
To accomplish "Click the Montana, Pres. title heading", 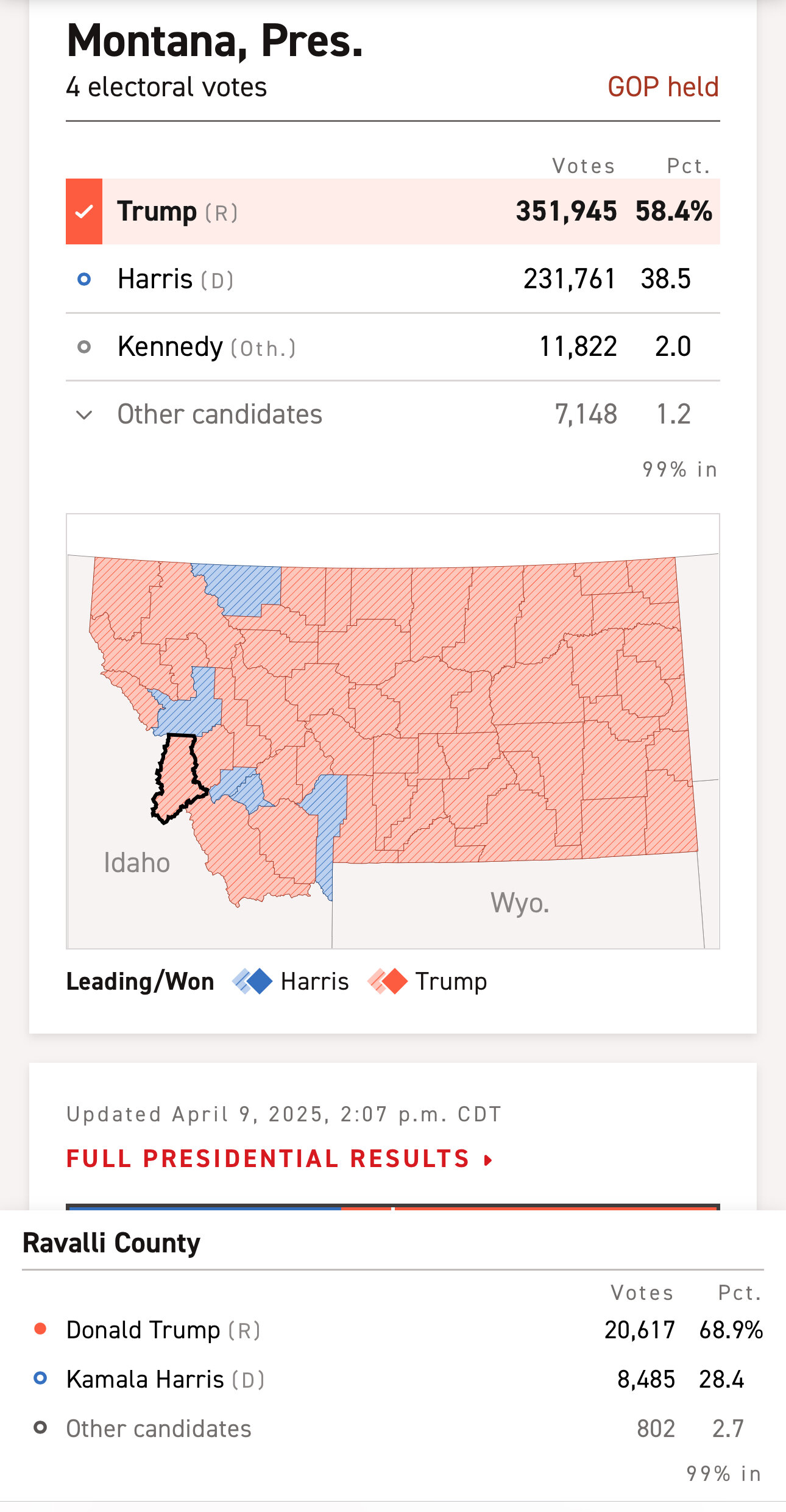I will coord(214,41).
